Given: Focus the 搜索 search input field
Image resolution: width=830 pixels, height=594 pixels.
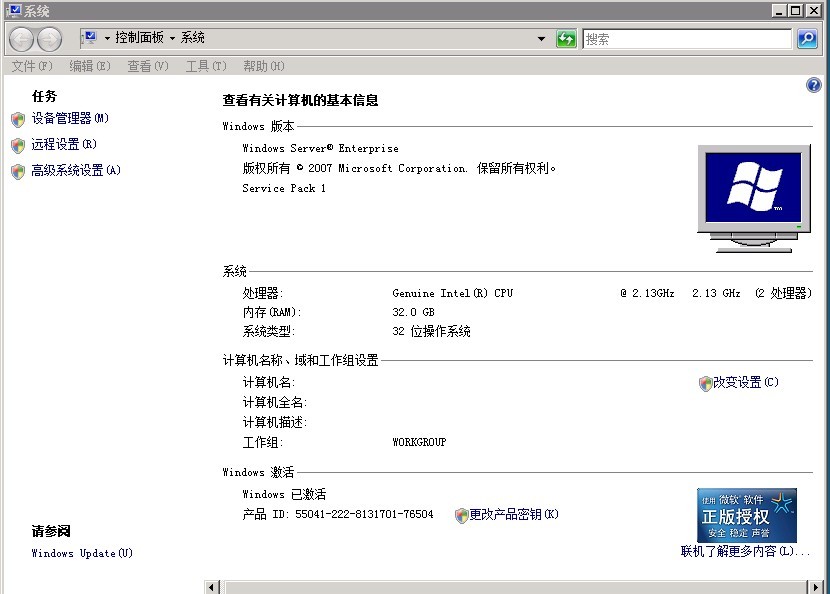Looking at the screenshot, I should pyautogui.click(x=687, y=39).
